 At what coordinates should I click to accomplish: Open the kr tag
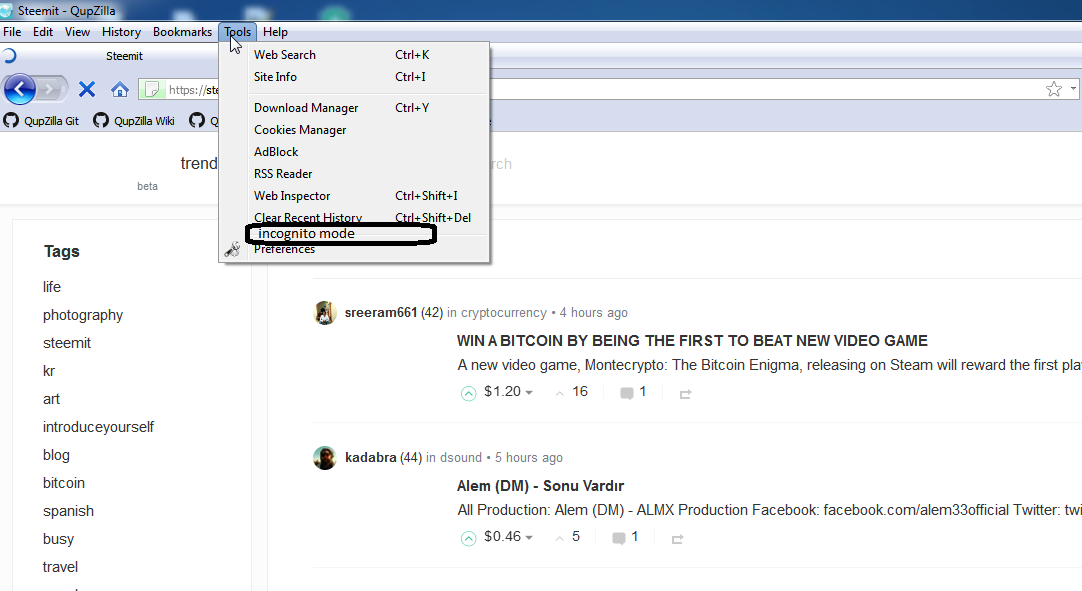pos(49,371)
